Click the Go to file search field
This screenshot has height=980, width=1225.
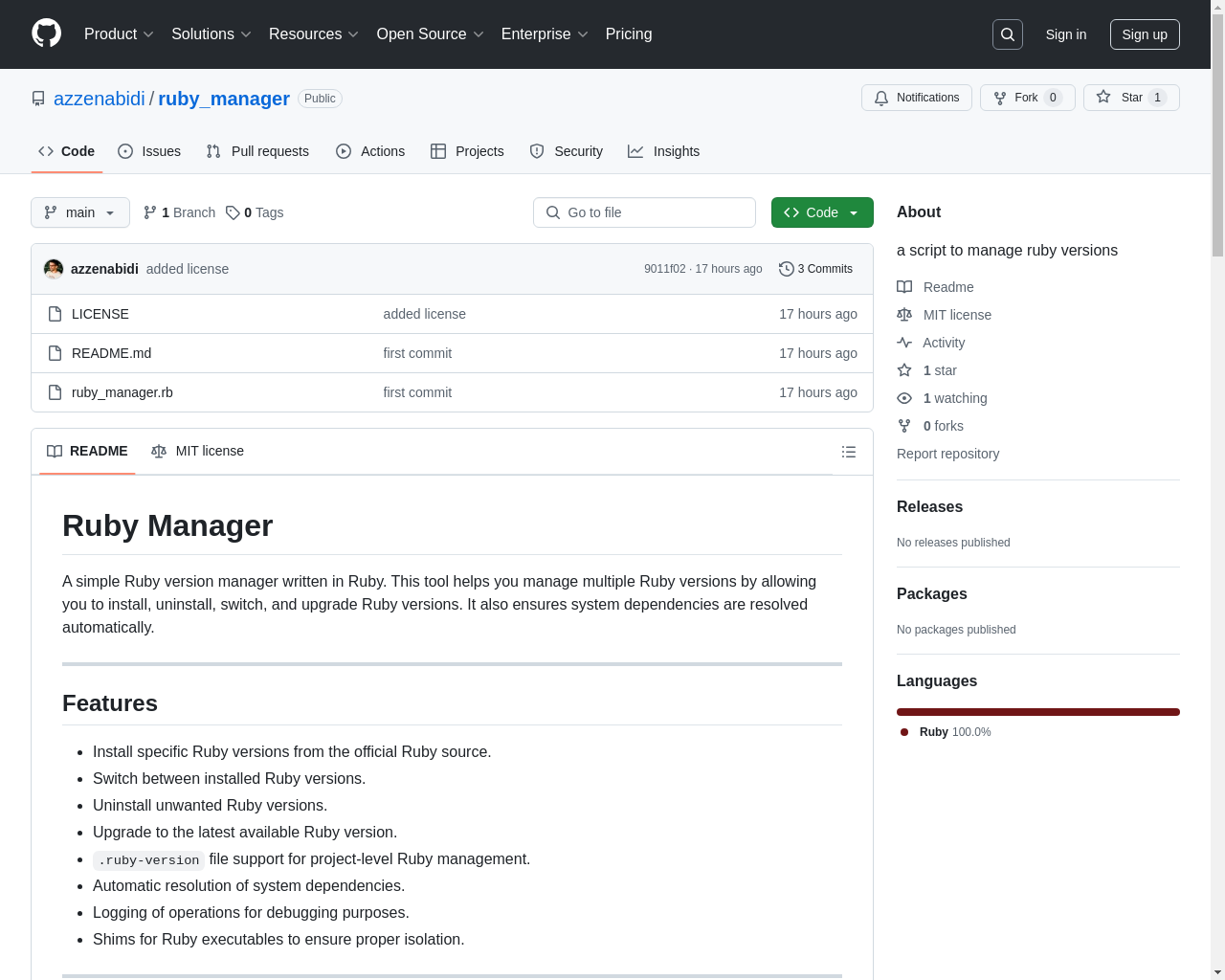click(x=644, y=212)
